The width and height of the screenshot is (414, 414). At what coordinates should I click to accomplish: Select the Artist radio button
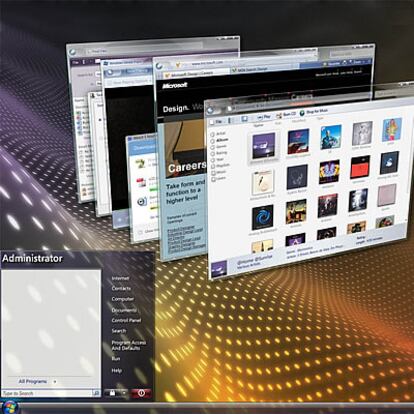212,134
